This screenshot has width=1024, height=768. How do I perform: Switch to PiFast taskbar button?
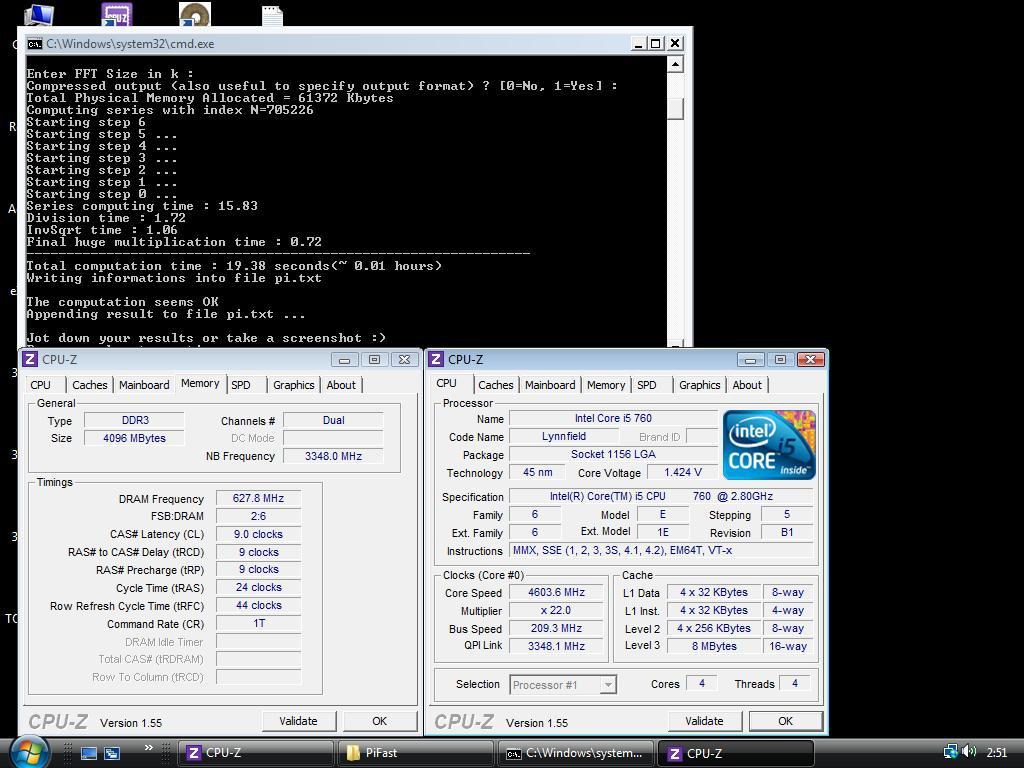[415, 753]
